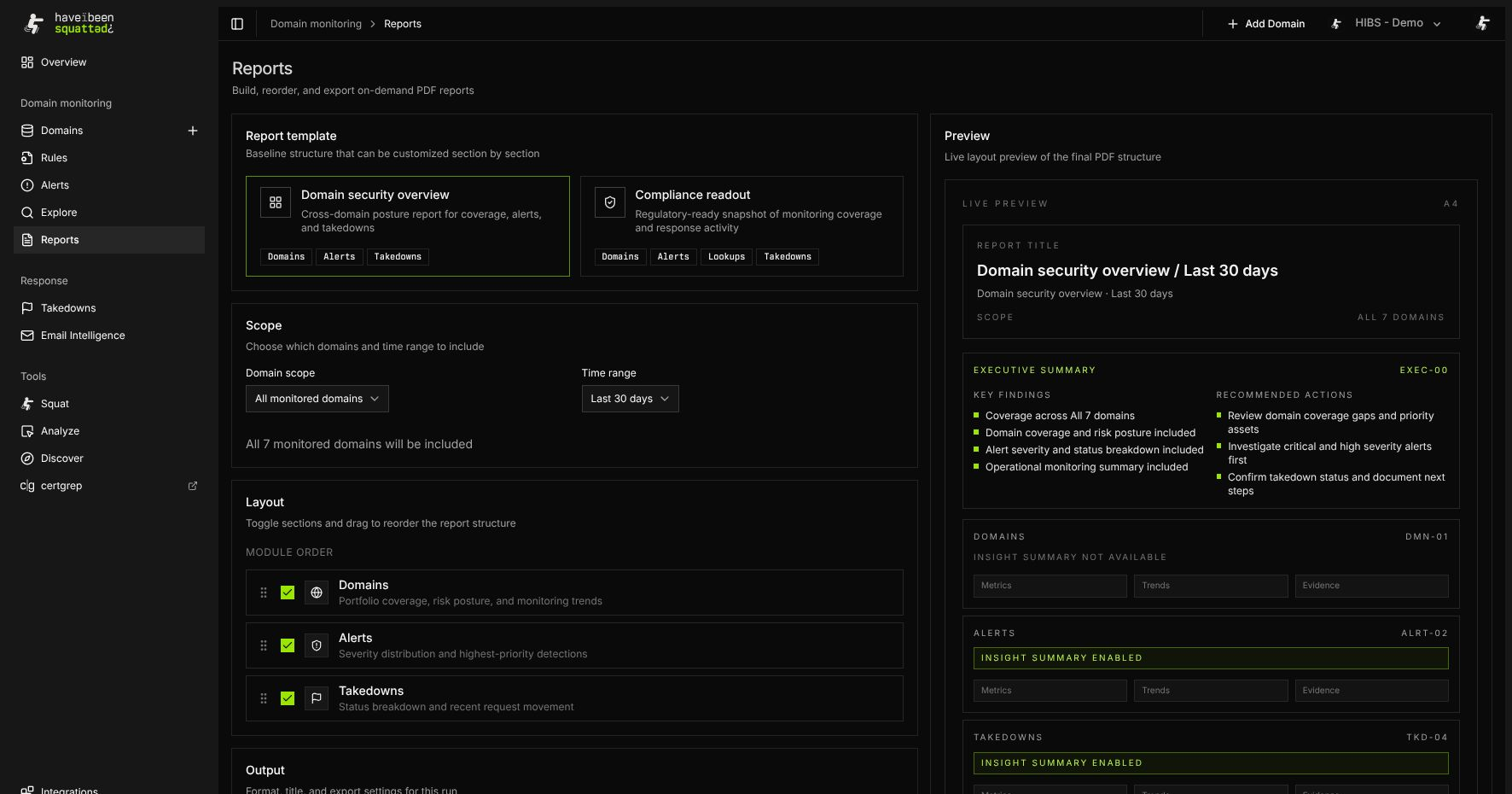Screen dimensions: 1512x794
Task: Click the preview title 'Domain security overview / Last 30 days'
Action: (1127, 271)
